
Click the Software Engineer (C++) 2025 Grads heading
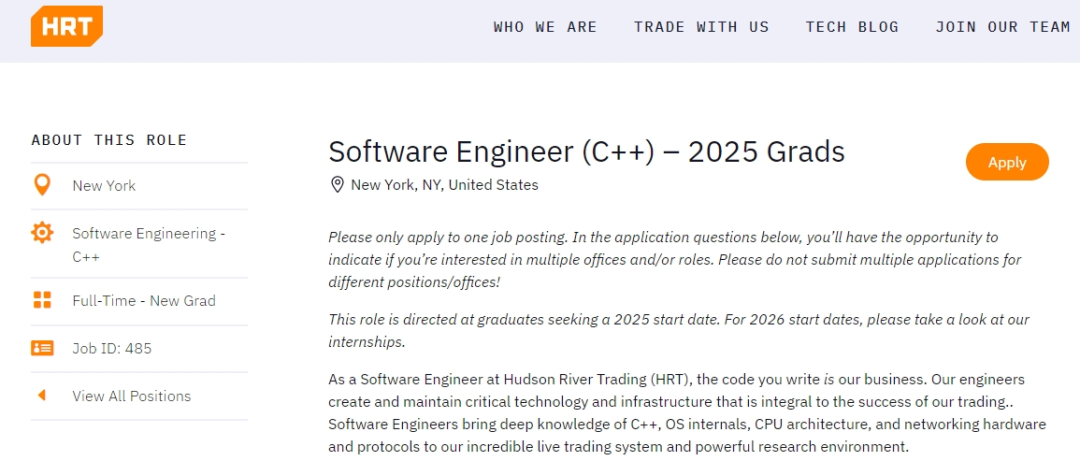(x=586, y=152)
